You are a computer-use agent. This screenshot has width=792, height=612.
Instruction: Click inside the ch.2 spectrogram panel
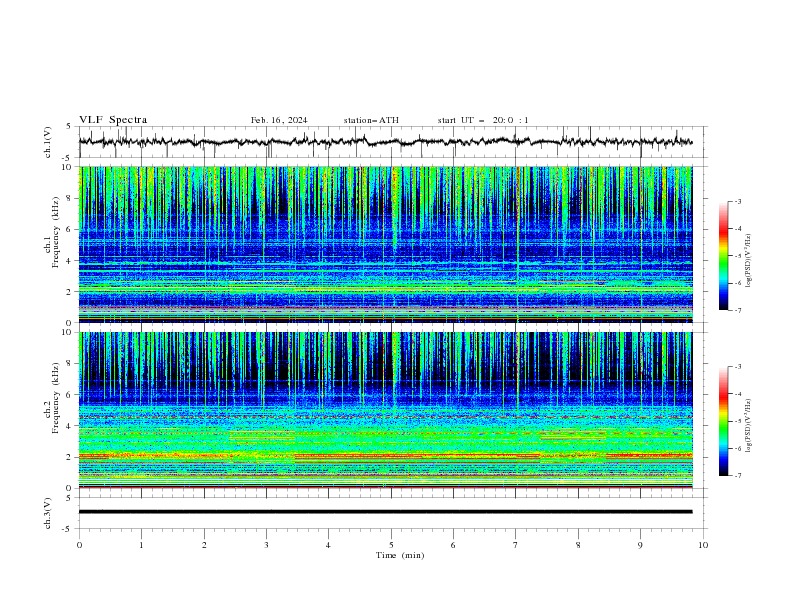[385, 410]
